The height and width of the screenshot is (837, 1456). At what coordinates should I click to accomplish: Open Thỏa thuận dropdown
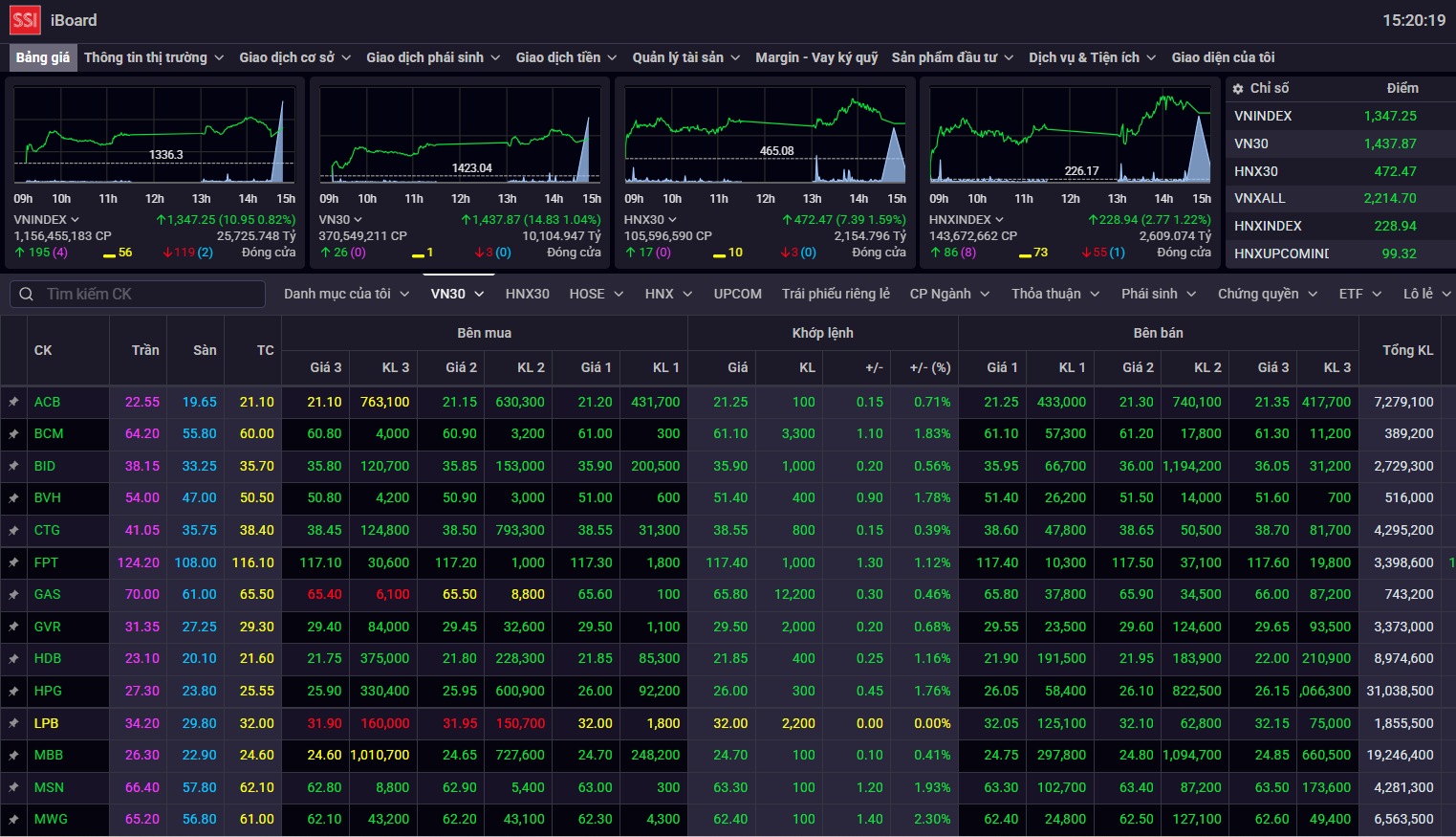[1056, 294]
